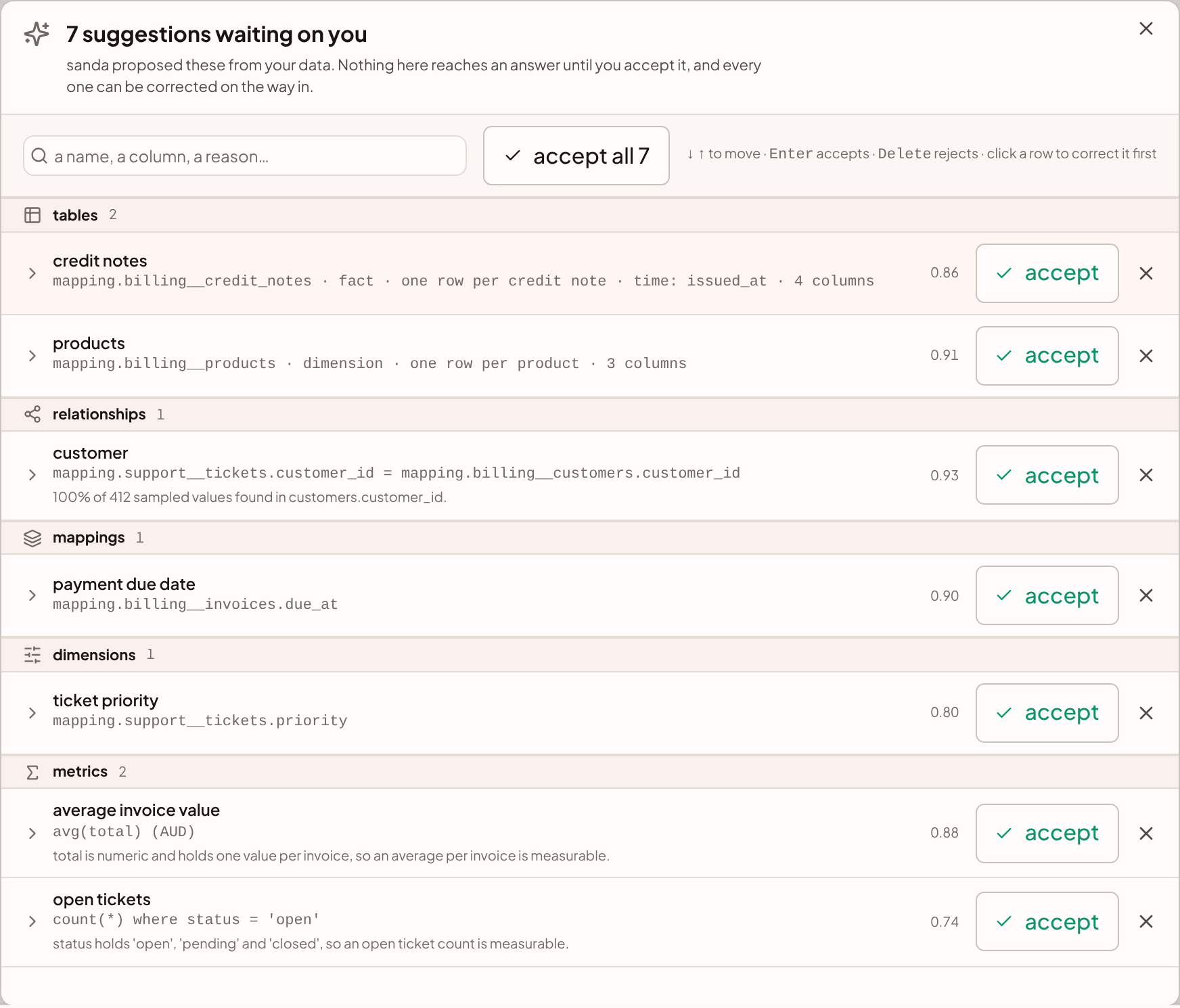The width and height of the screenshot is (1180, 1008).
Task: Expand the credit notes row
Action: [32, 273]
